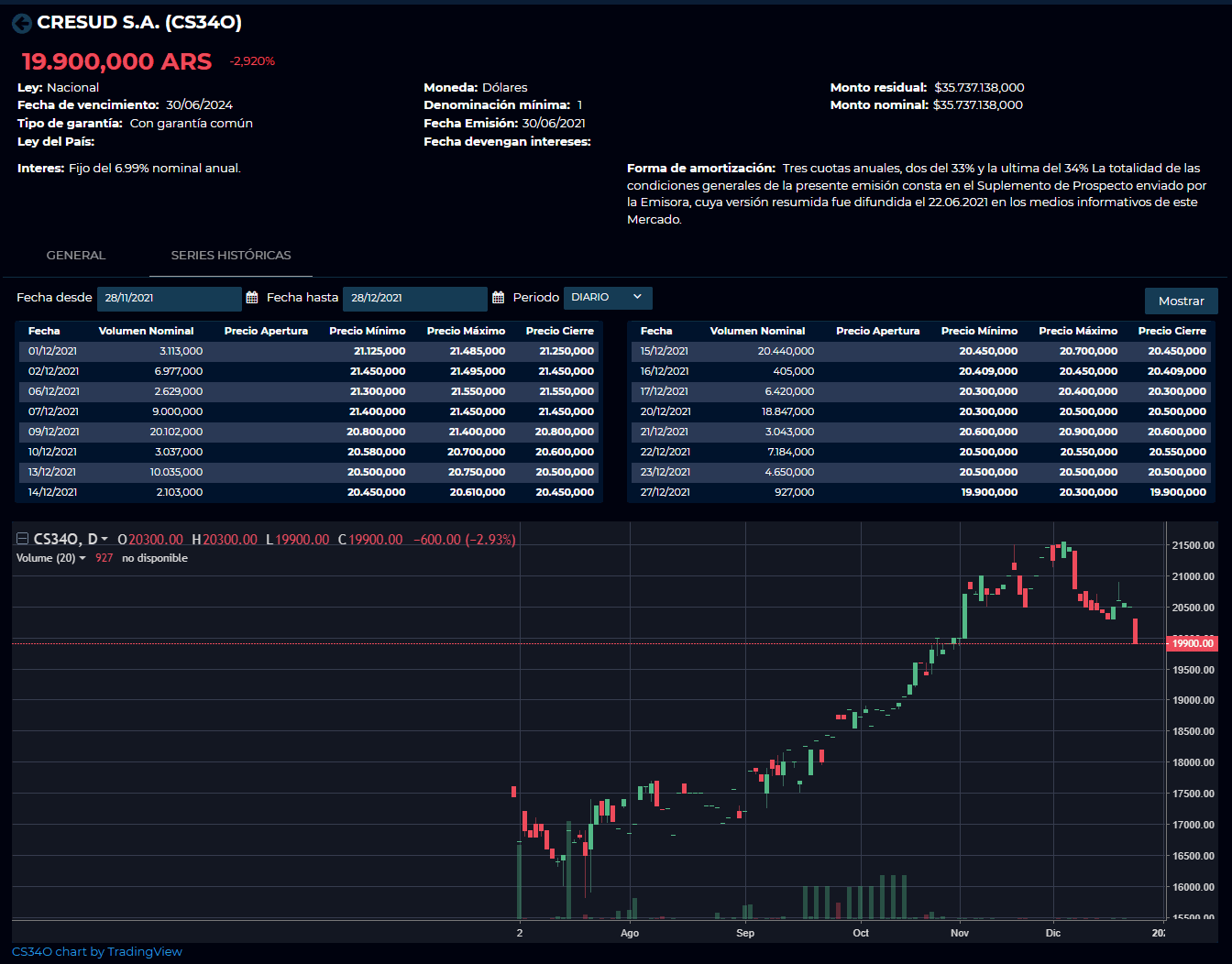Image resolution: width=1232 pixels, height=964 pixels.
Task: Click Volumen Nominal header in right table
Action: pos(757,331)
